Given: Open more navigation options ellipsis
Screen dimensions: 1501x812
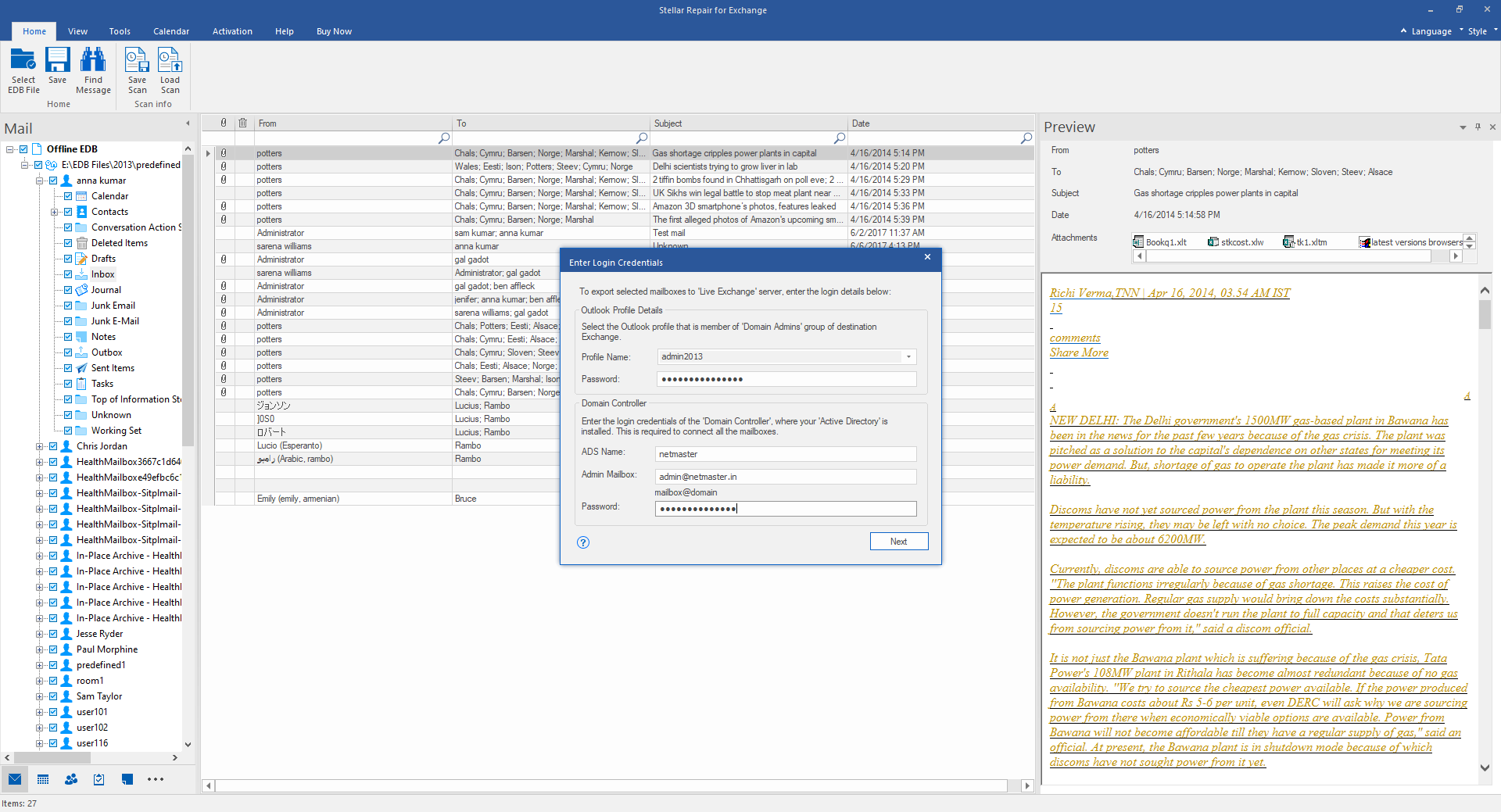Looking at the screenshot, I should tap(156, 779).
